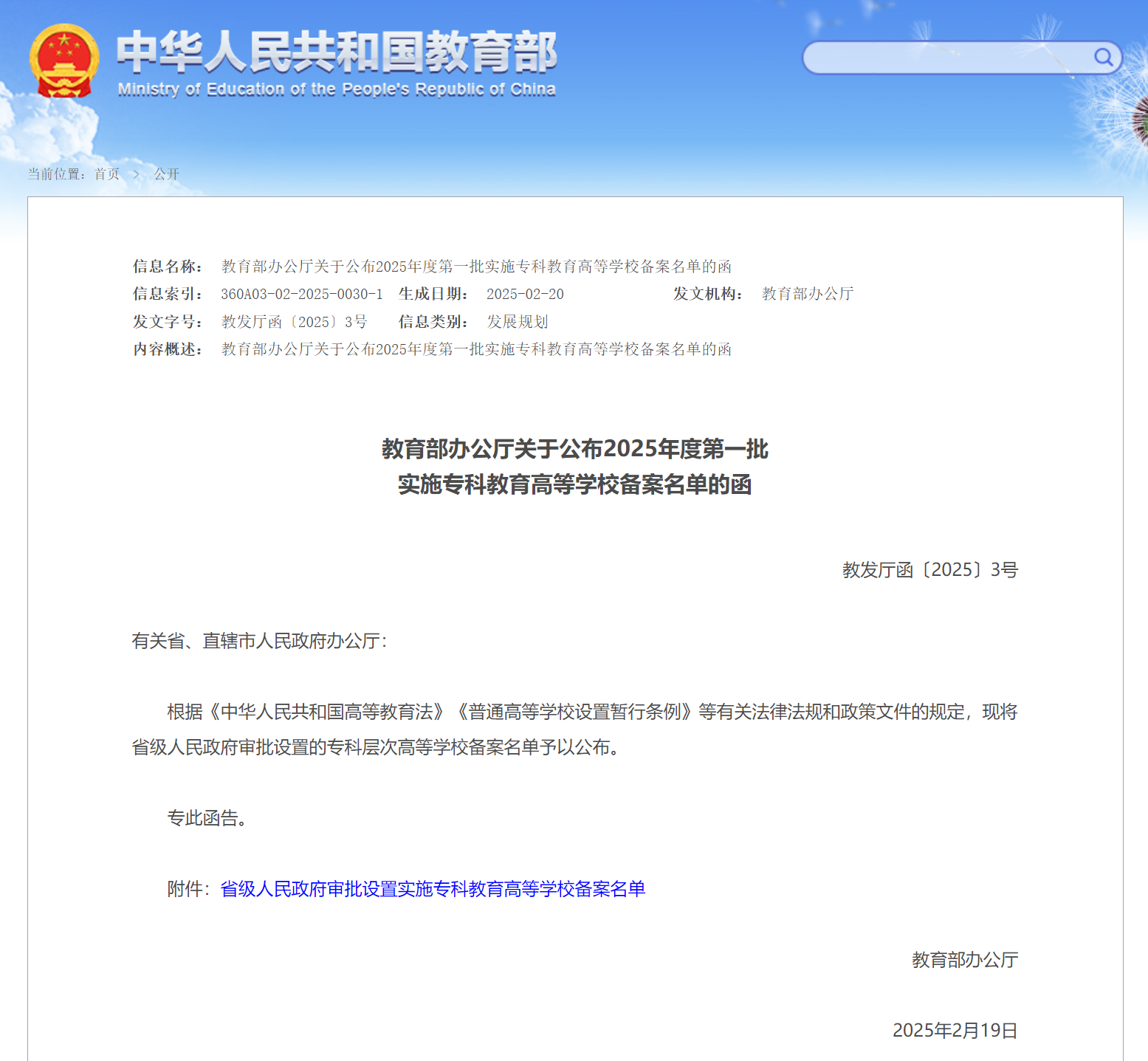Click 'Ministry of Education of the People's Republic of China' text
Viewport: 1148px width, 1061px height.
point(337,89)
